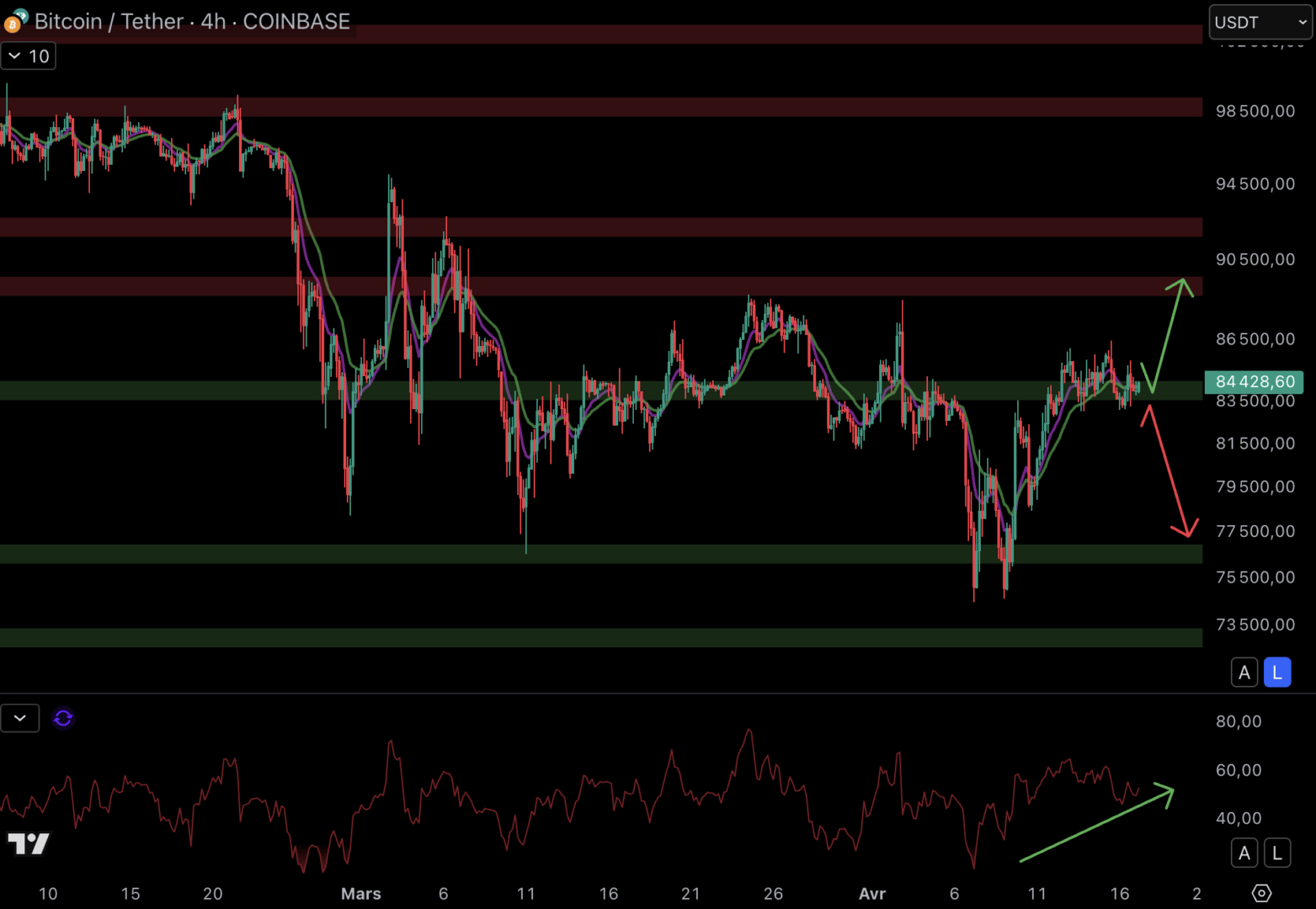The height and width of the screenshot is (909, 1316).
Task: Open chart settings hexagon gear icon
Action: (1261, 893)
